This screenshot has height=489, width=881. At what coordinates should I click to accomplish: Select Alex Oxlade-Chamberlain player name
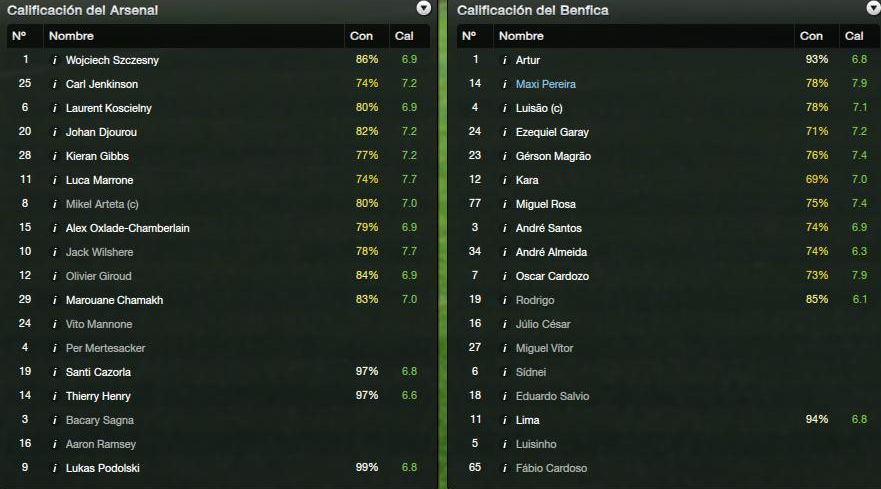[x=128, y=228]
